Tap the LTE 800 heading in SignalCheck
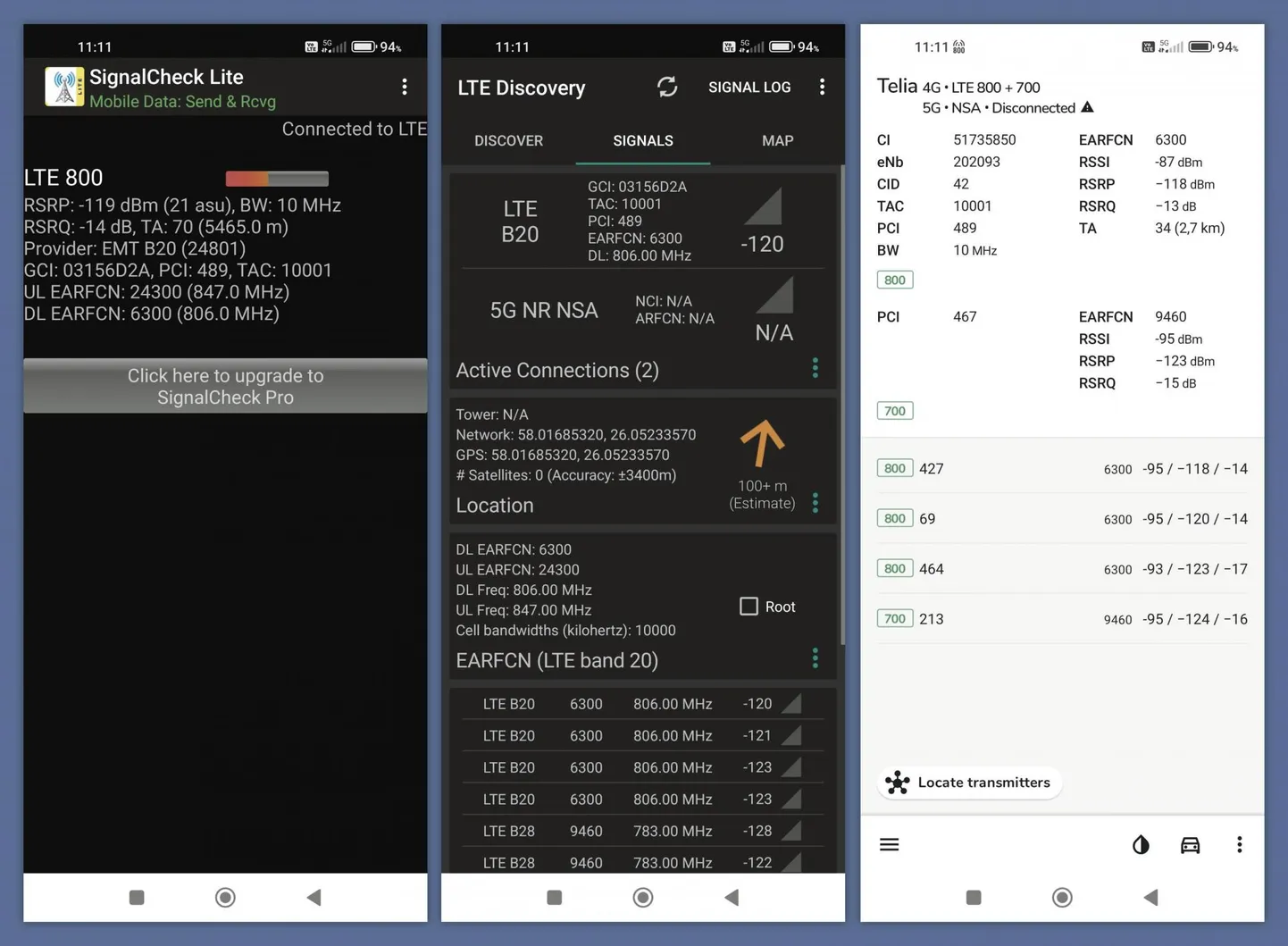 [x=63, y=177]
